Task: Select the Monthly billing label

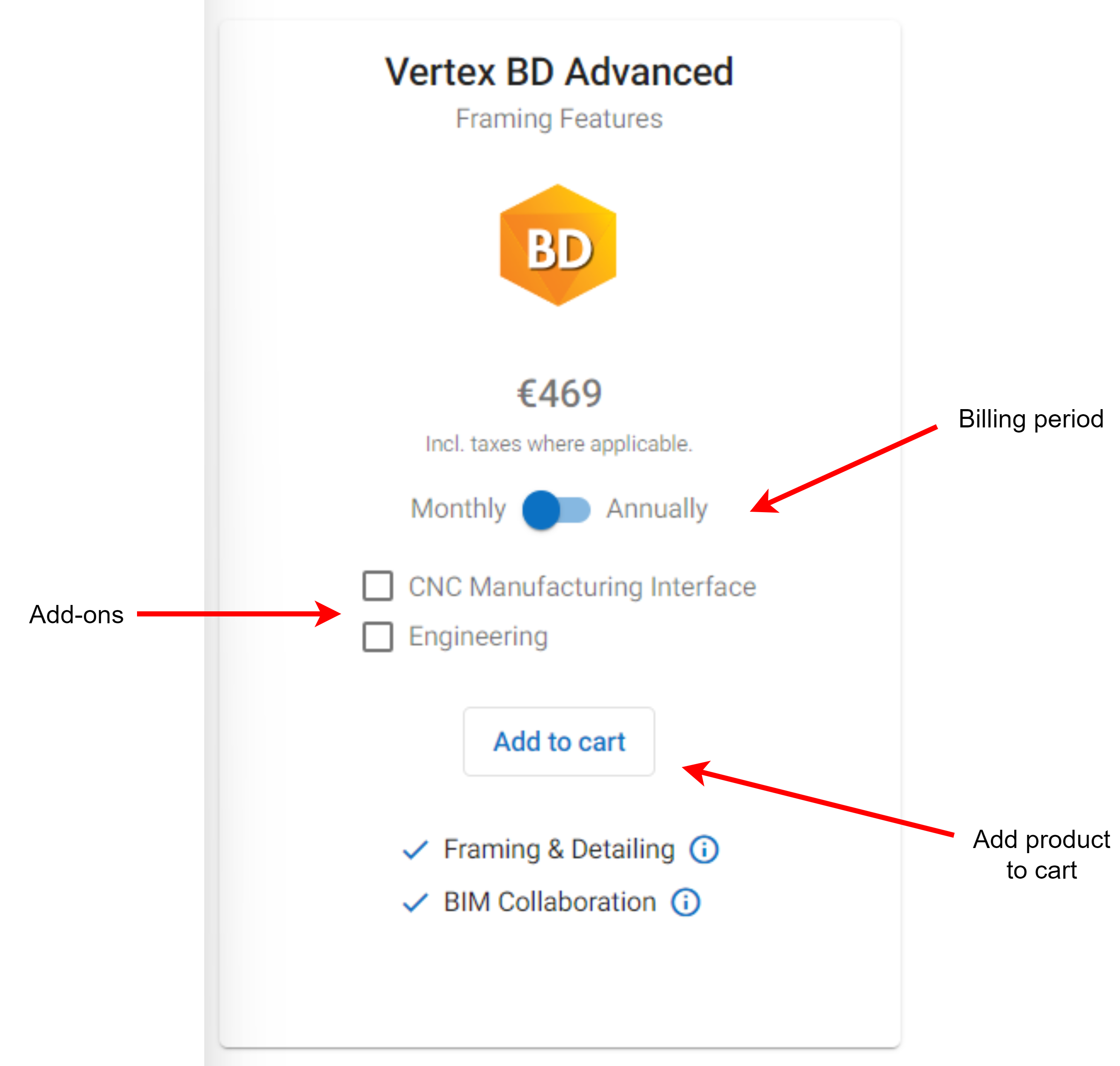Action: (x=458, y=509)
